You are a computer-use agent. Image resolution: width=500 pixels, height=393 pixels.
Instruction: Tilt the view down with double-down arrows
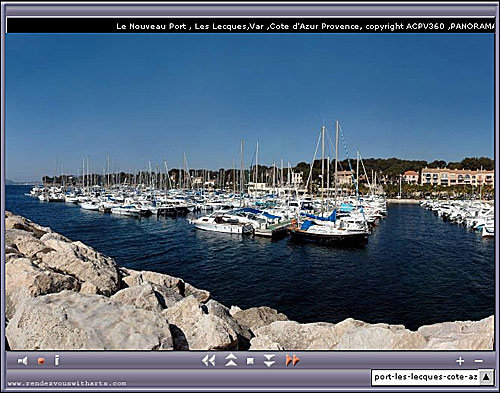269,361
